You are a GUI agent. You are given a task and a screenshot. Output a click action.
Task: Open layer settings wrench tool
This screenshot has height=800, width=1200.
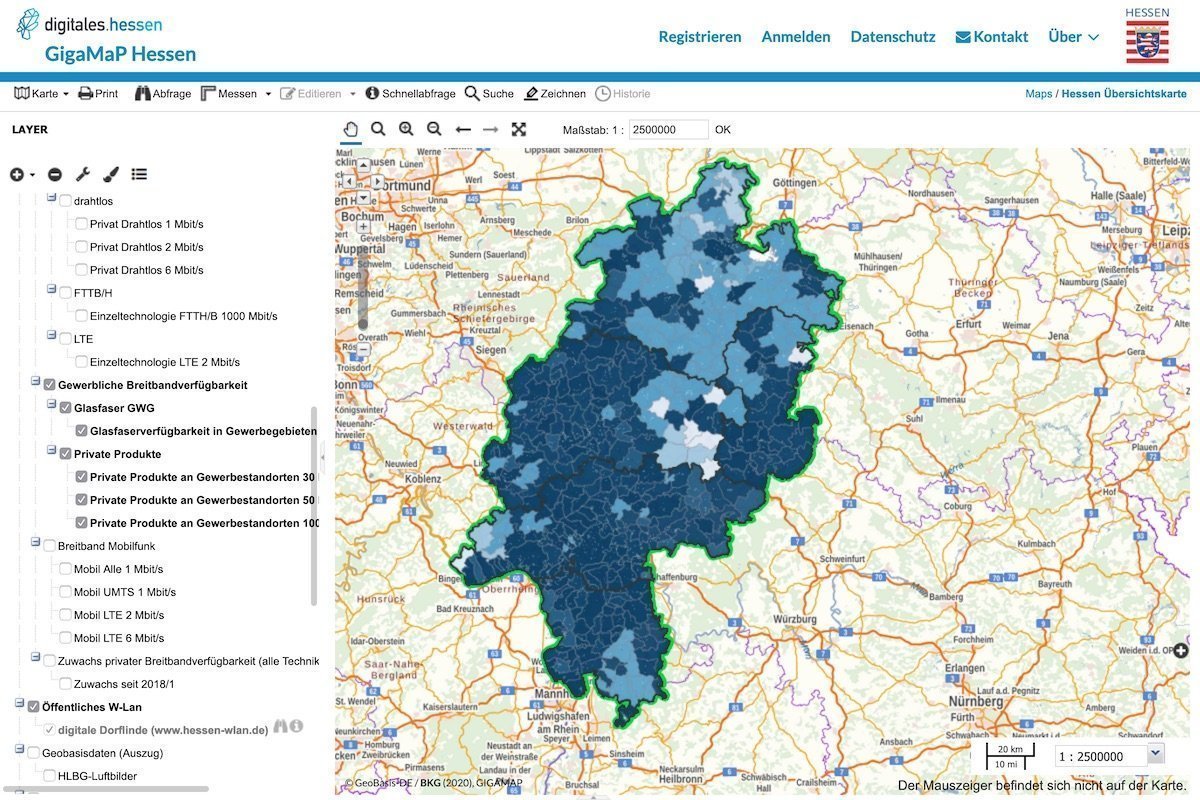(83, 174)
